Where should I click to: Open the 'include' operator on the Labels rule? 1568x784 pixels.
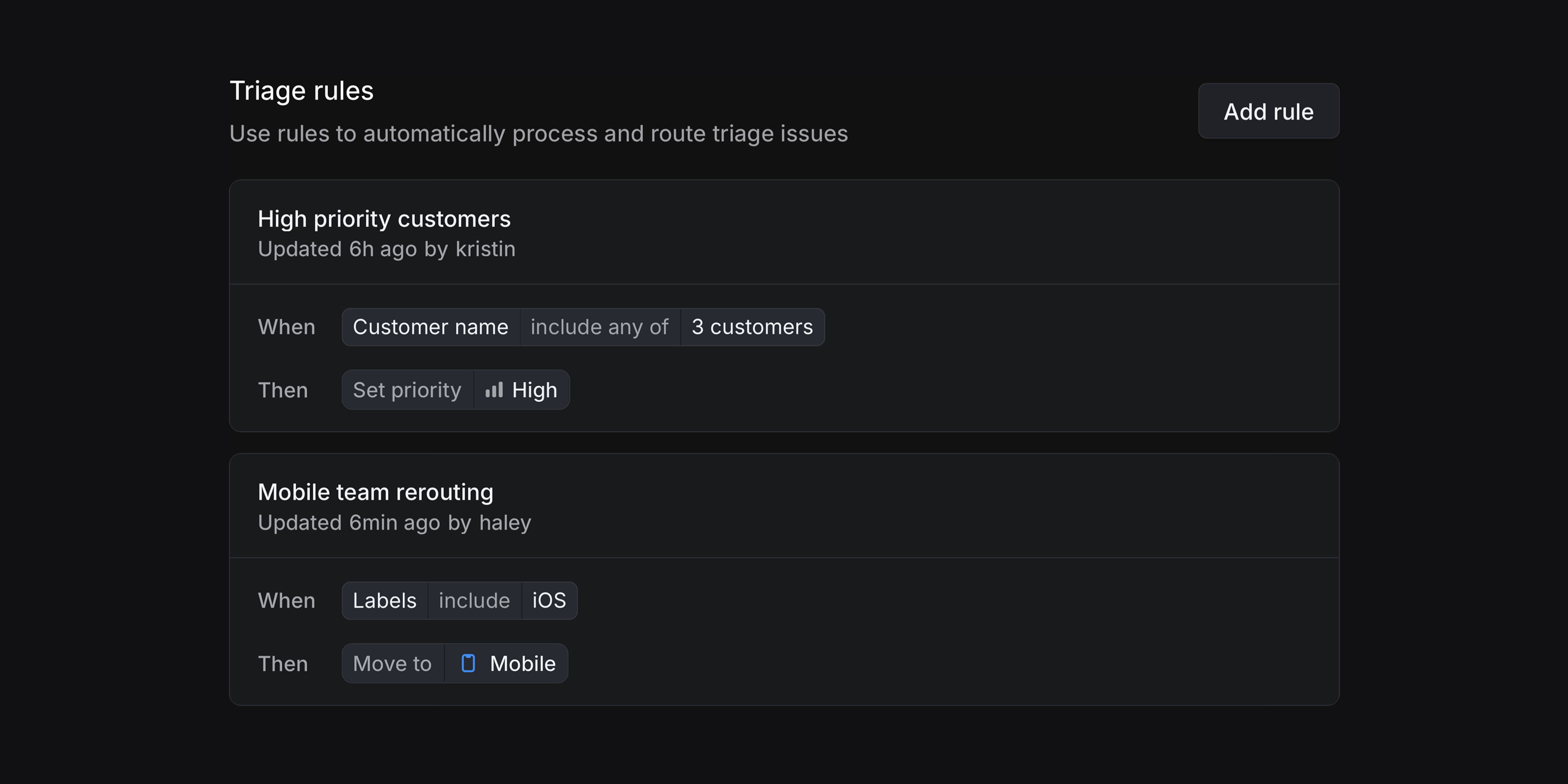coord(474,600)
